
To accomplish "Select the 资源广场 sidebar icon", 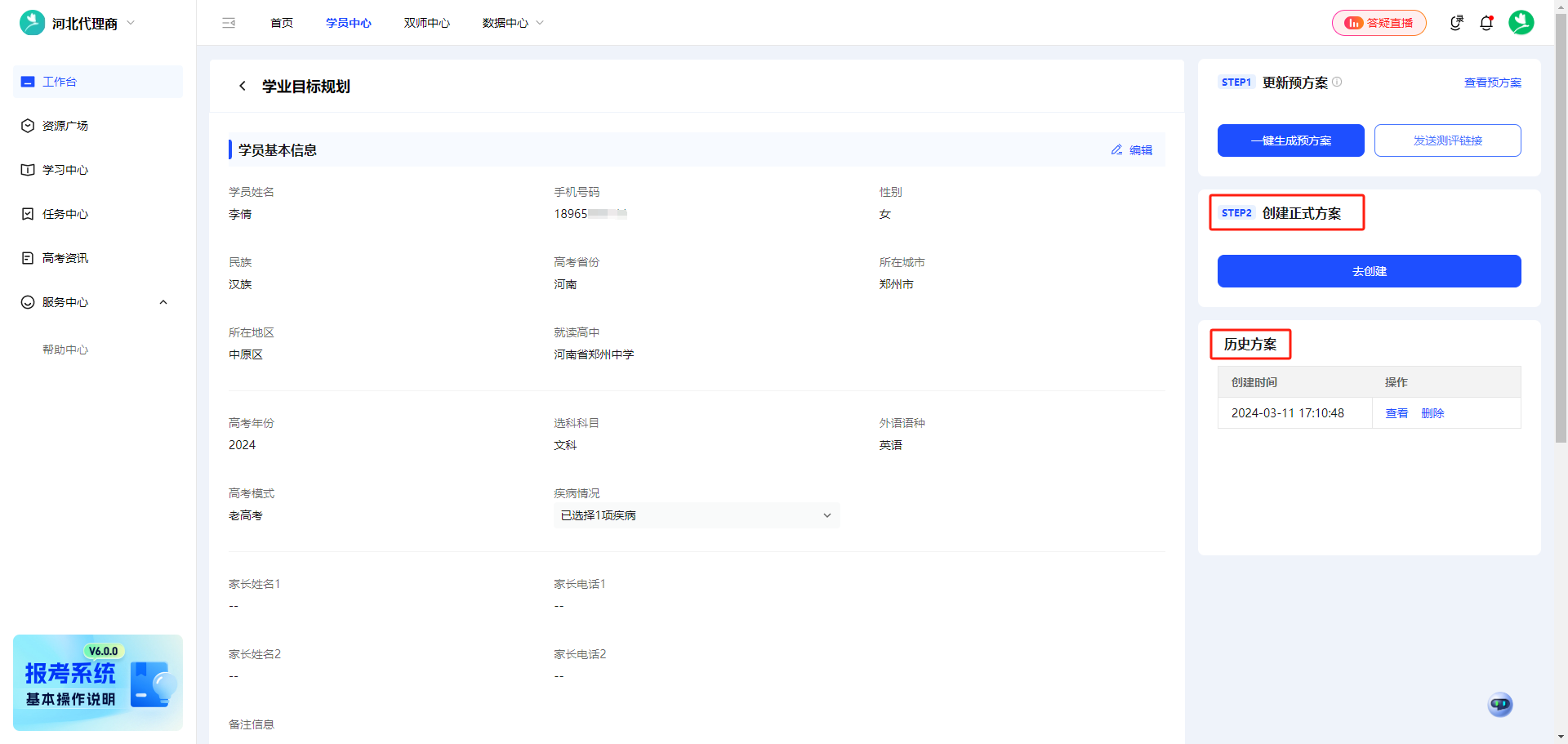I will pos(27,126).
